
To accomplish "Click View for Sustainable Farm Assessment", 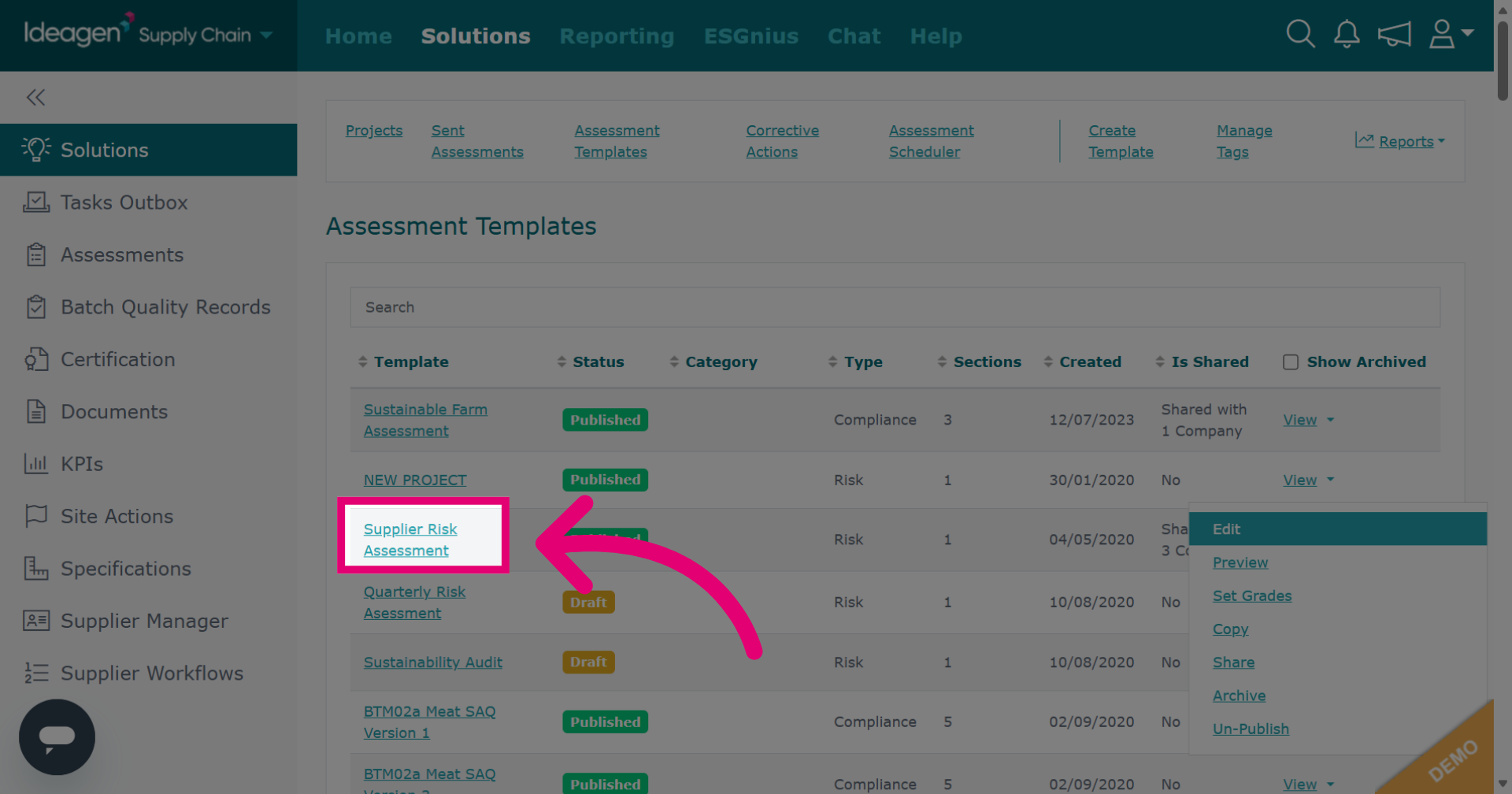I will coord(1299,420).
